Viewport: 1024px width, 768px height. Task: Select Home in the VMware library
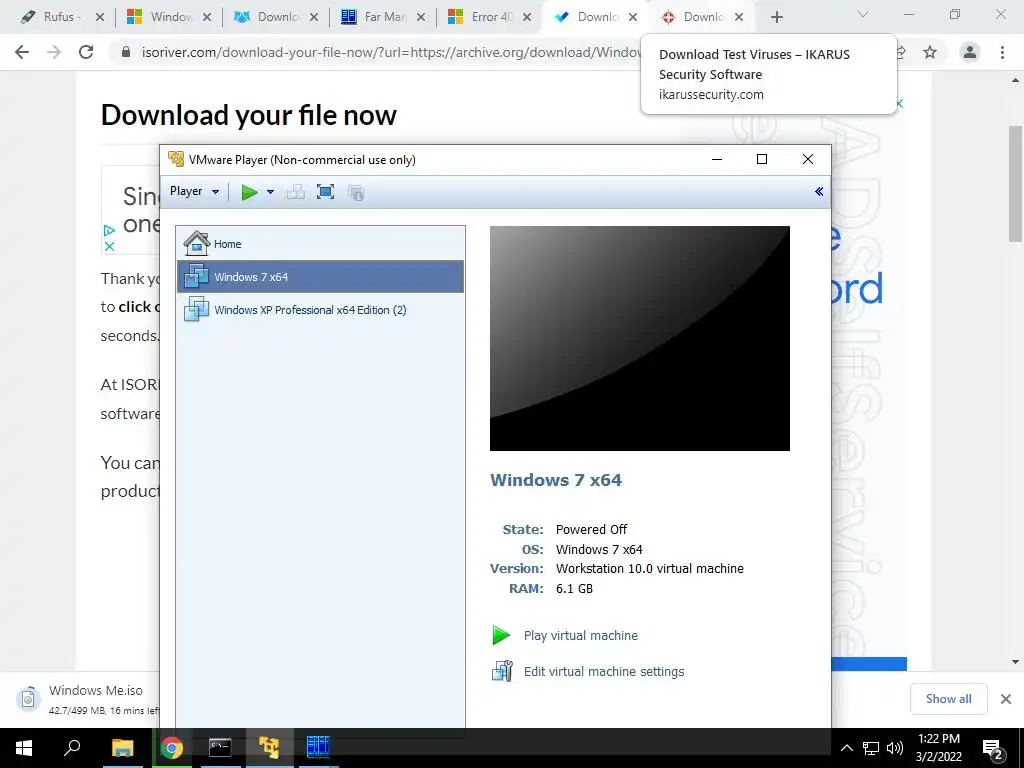pos(321,244)
